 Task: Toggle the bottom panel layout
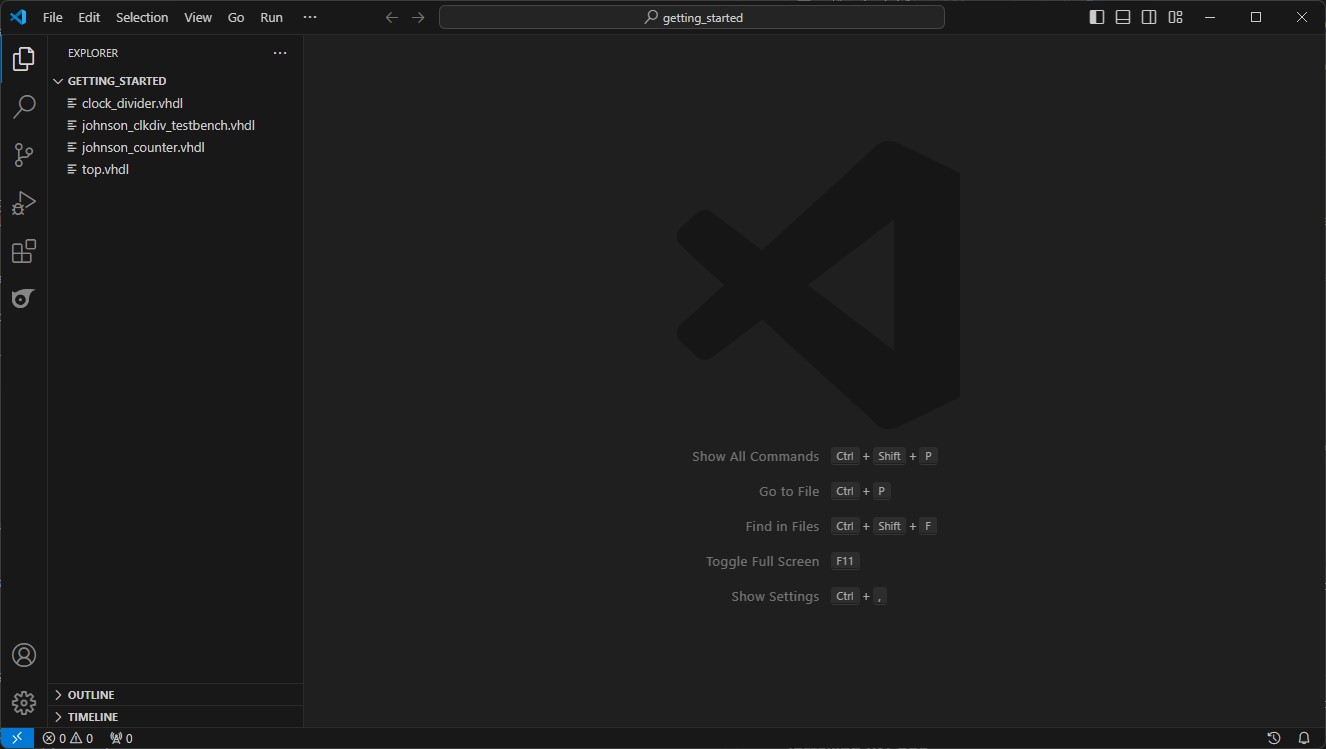pyautogui.click(x=1123, y=17)
